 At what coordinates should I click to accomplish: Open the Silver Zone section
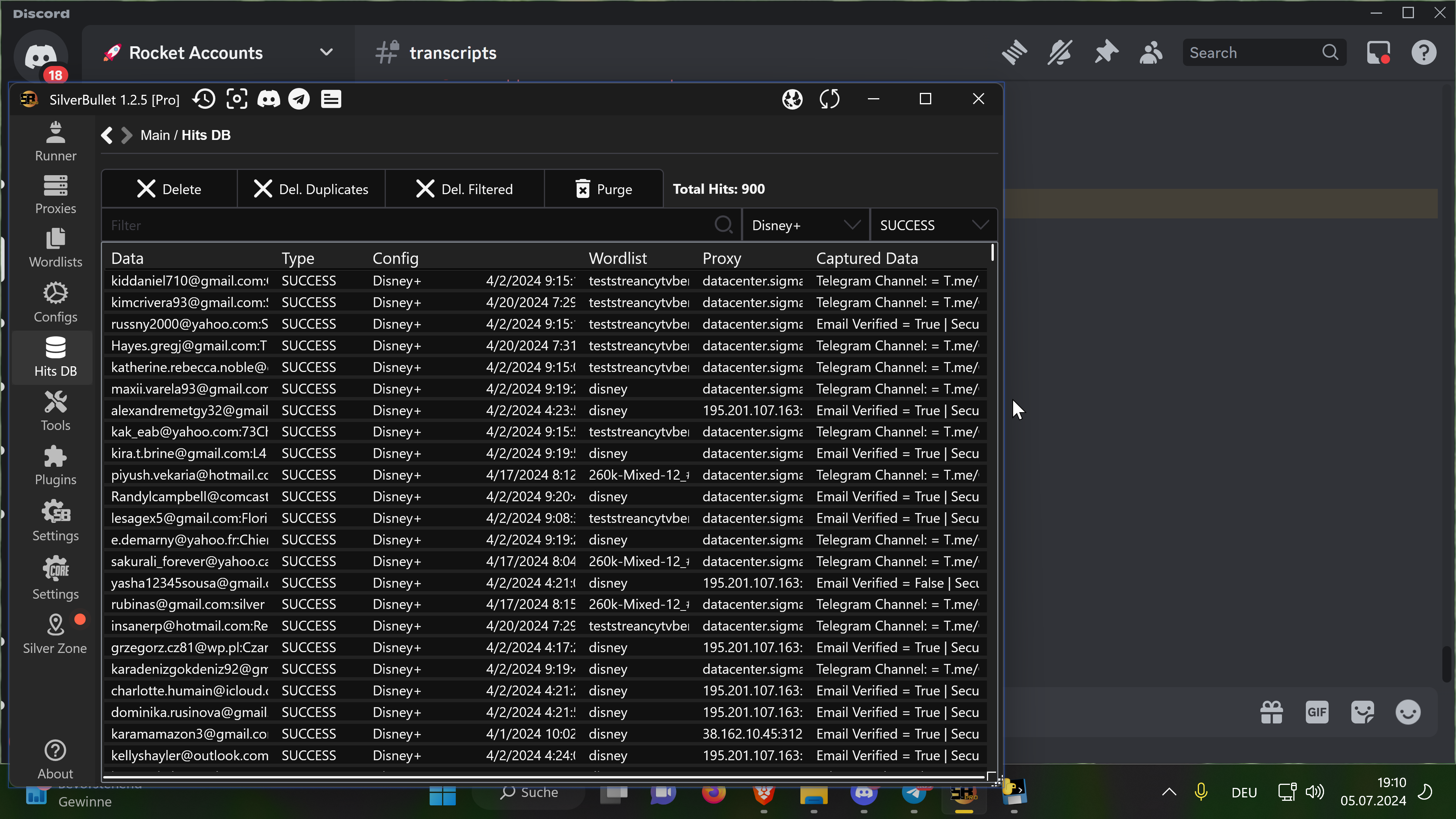[55, 634]
